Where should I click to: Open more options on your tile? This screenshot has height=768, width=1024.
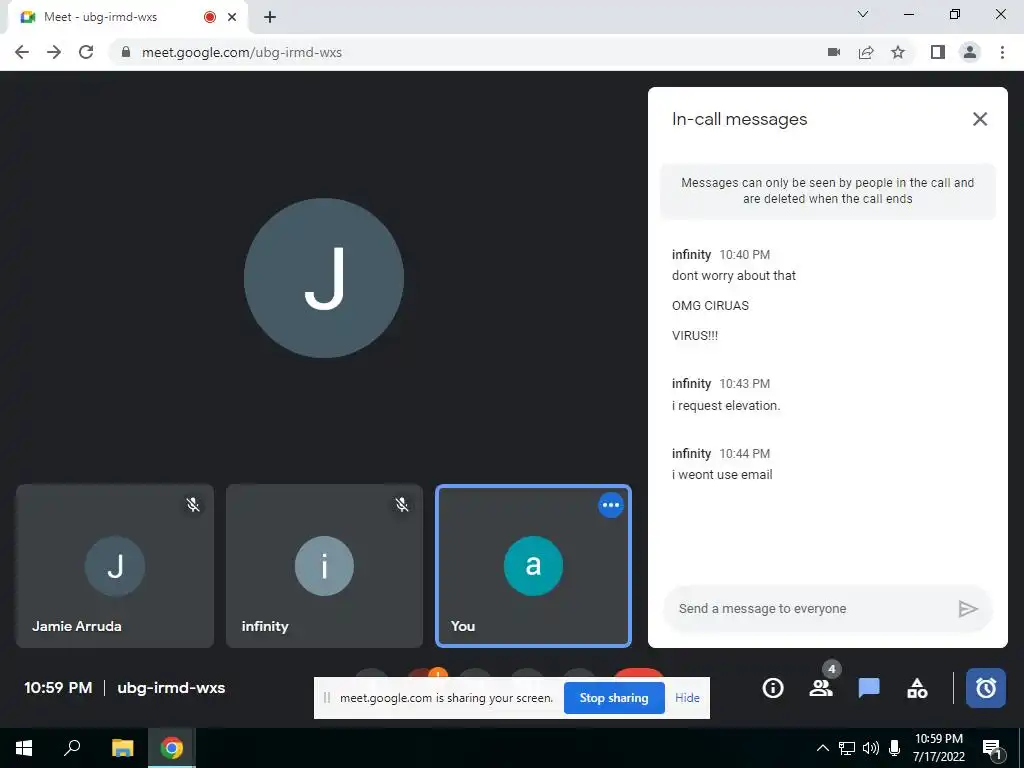pyautogui.click(x=611, y=505)
